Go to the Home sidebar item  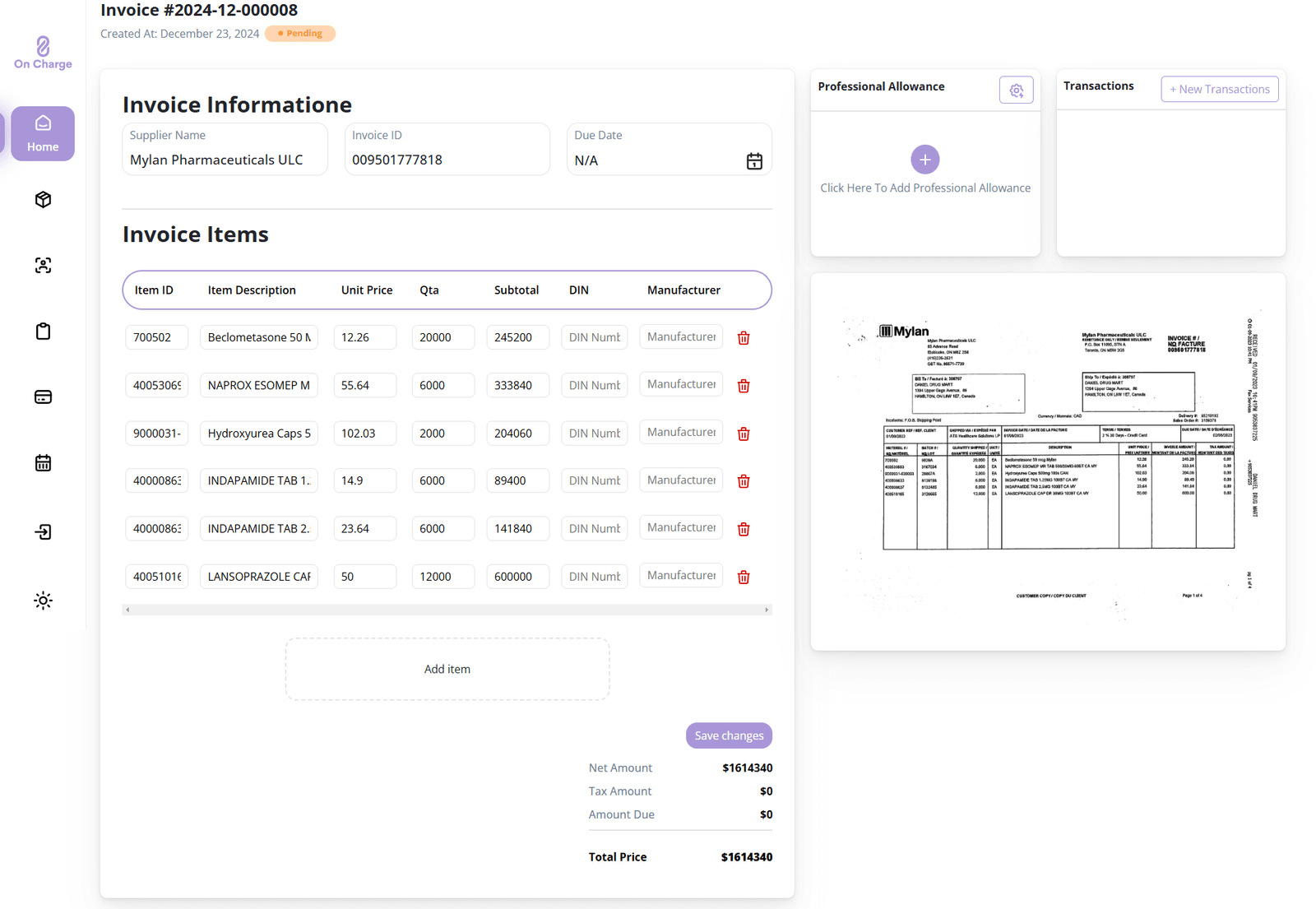[43, 133]
